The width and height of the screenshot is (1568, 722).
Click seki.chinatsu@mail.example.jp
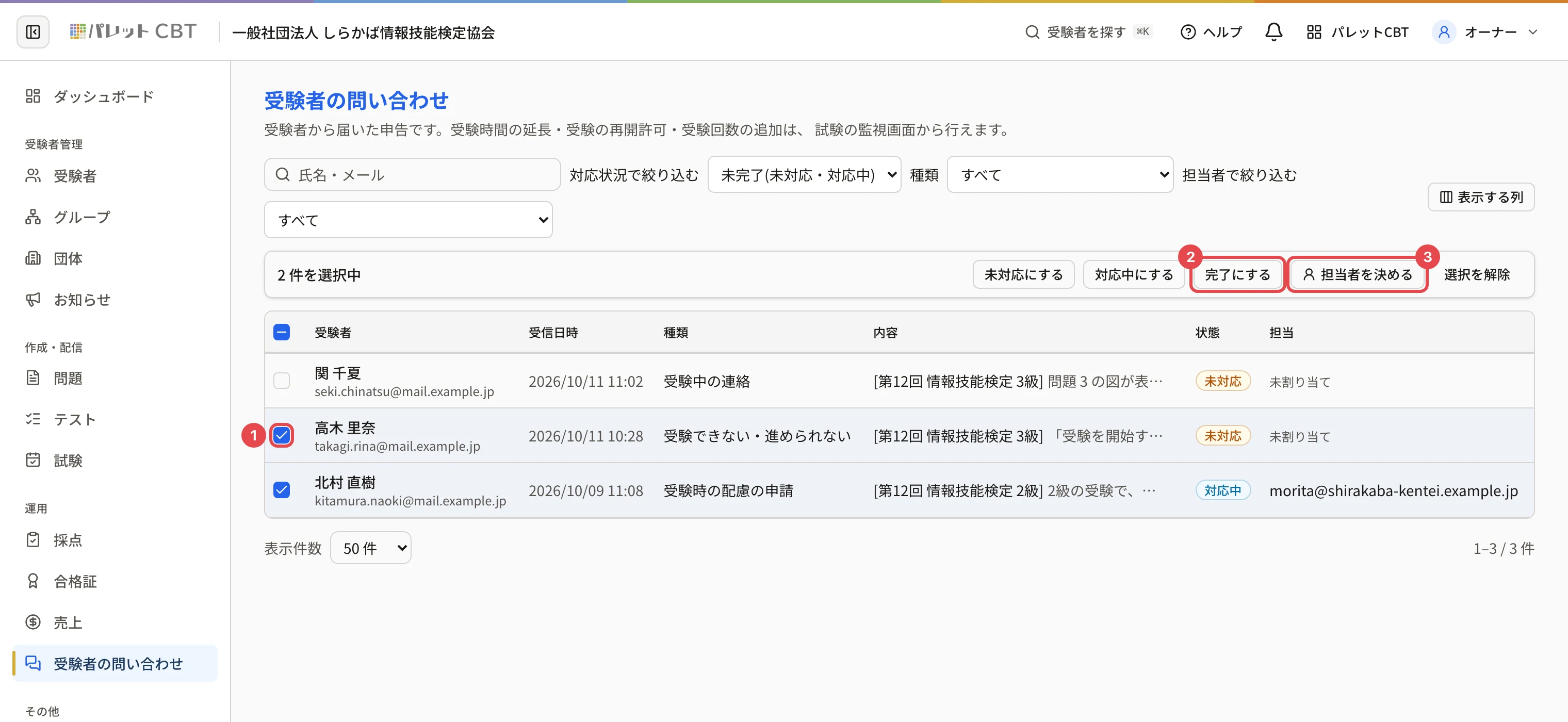point(404,391)
